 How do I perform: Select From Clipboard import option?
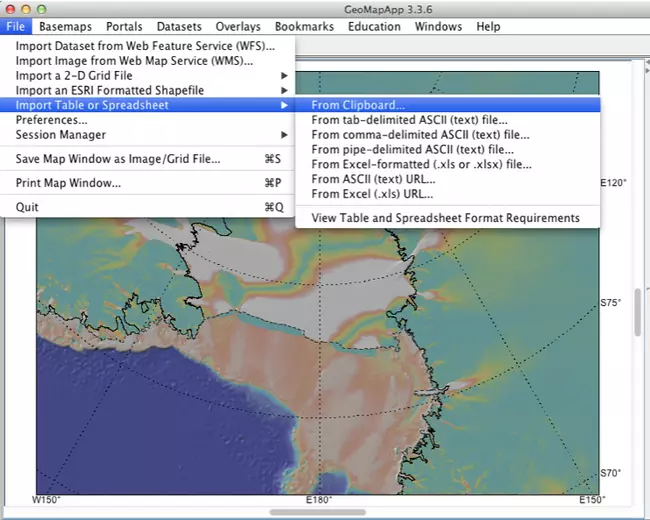click(x=358, y=105)
